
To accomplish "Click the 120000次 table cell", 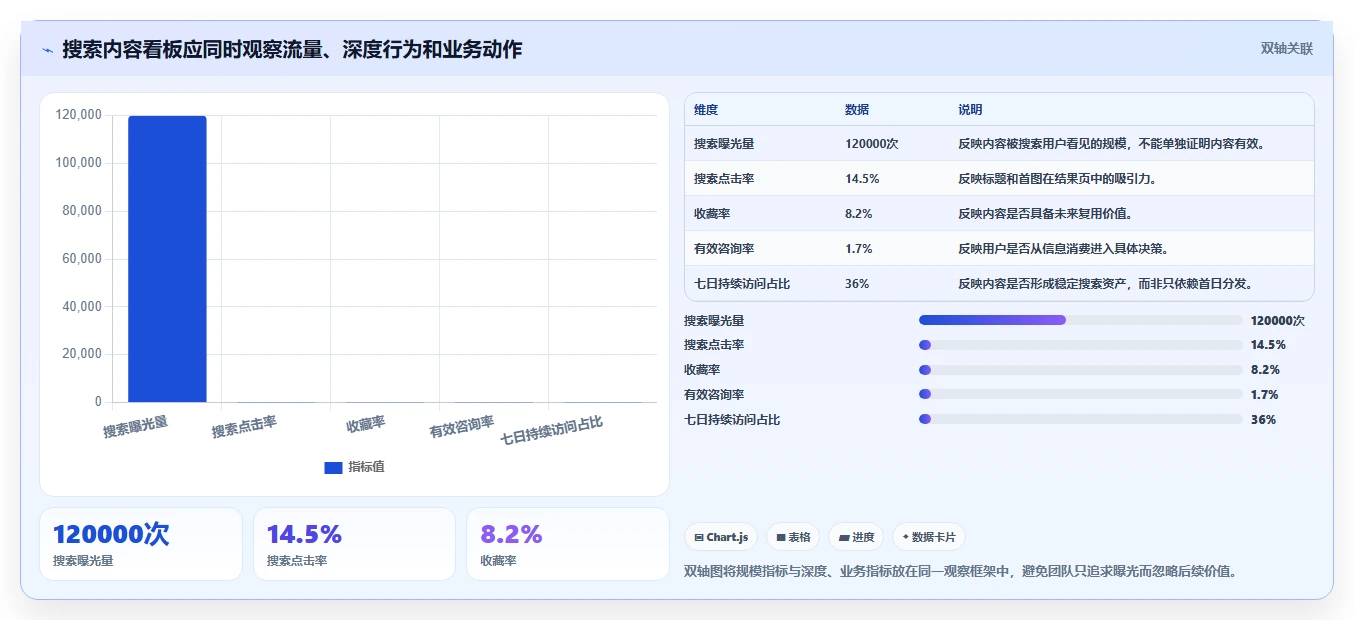I will tap(872, 144).
